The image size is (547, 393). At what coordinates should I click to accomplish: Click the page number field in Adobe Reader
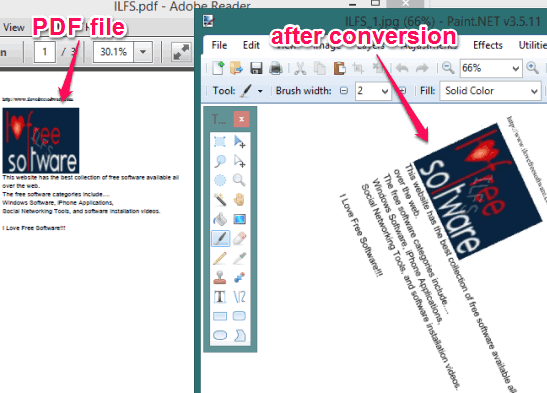click(45, 52)
